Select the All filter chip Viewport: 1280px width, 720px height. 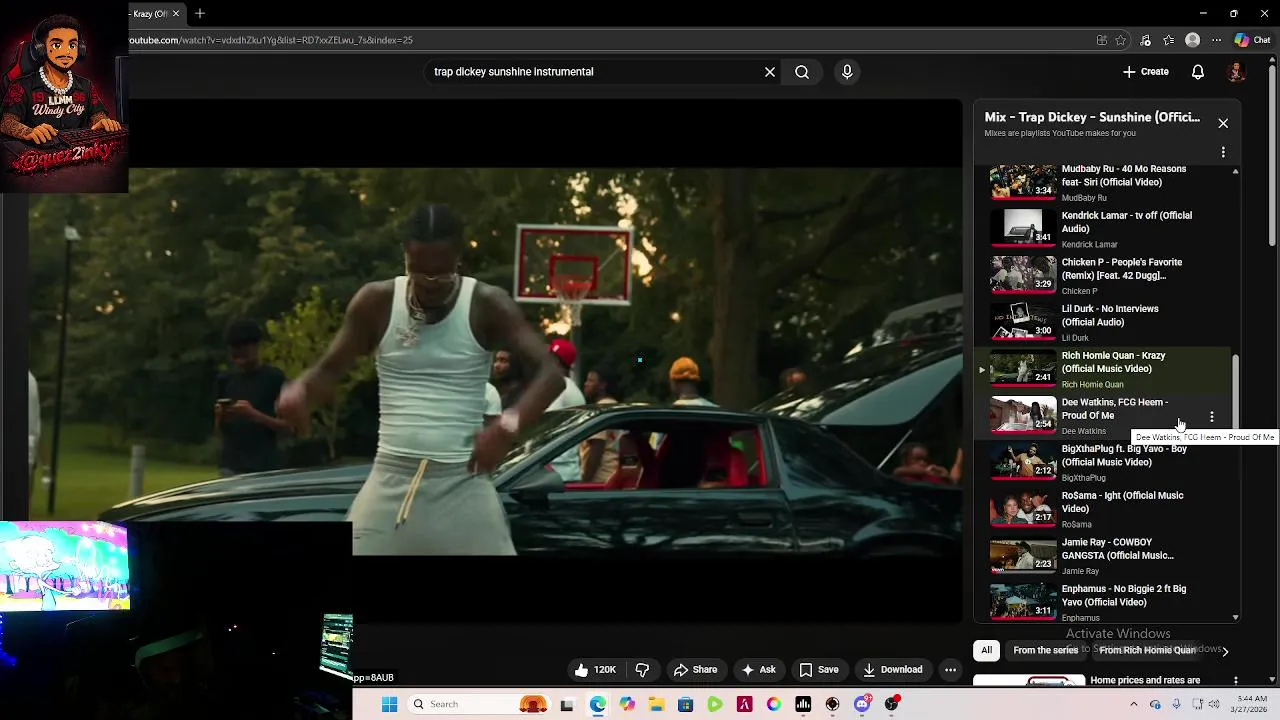tap(986, 650)
